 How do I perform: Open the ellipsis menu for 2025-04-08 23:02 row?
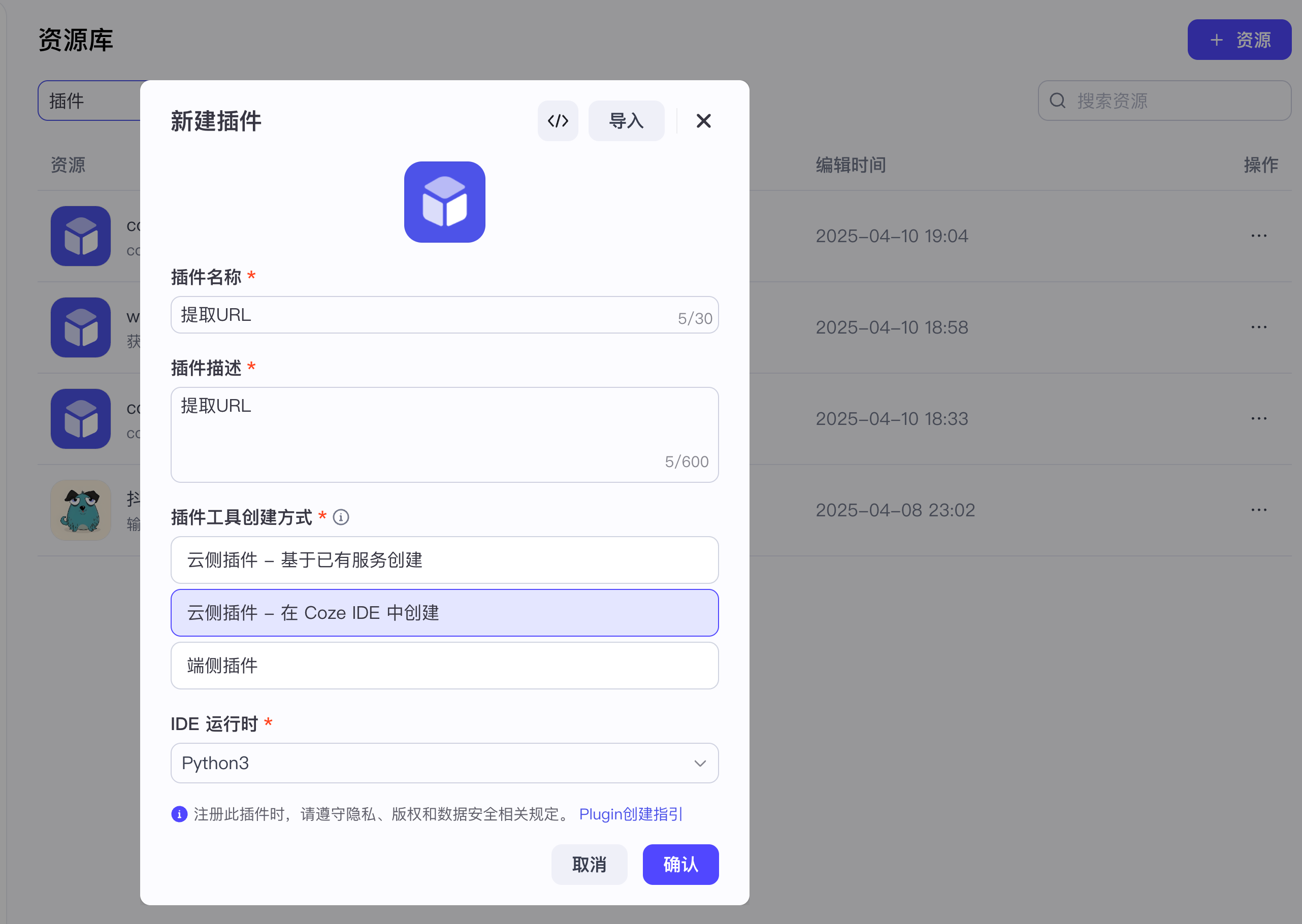coord(1259,510)
